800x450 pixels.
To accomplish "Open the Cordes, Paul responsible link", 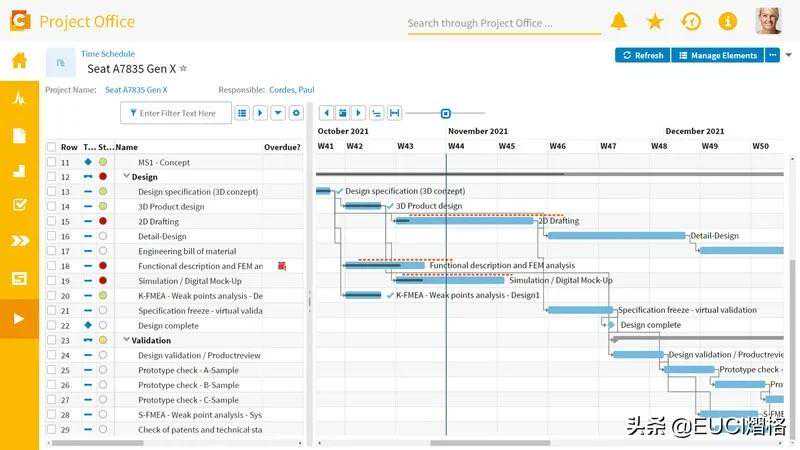I will (x=292, y=90).
